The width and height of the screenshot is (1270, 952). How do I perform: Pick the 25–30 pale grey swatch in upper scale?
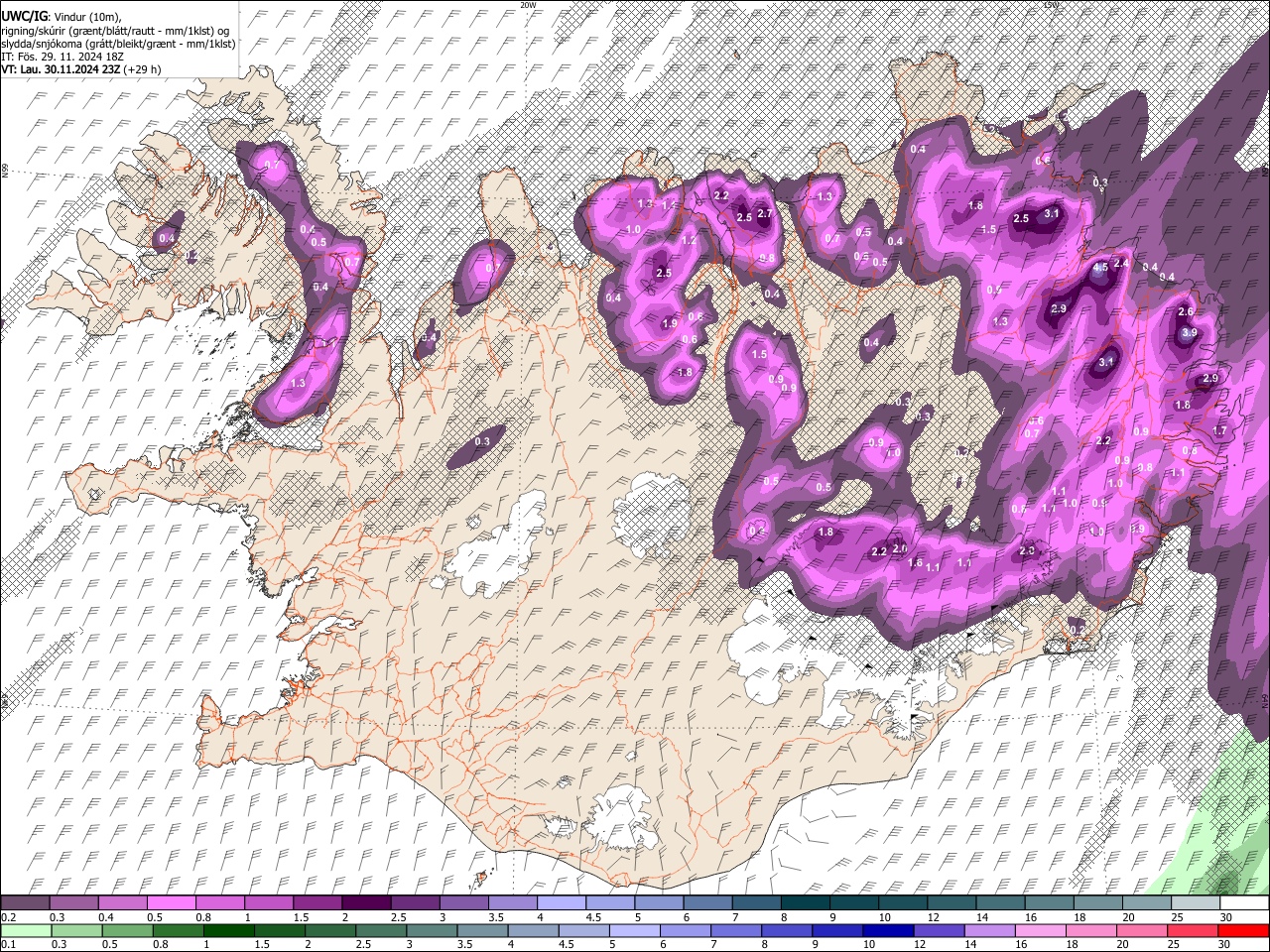[x=1196, y=903]
